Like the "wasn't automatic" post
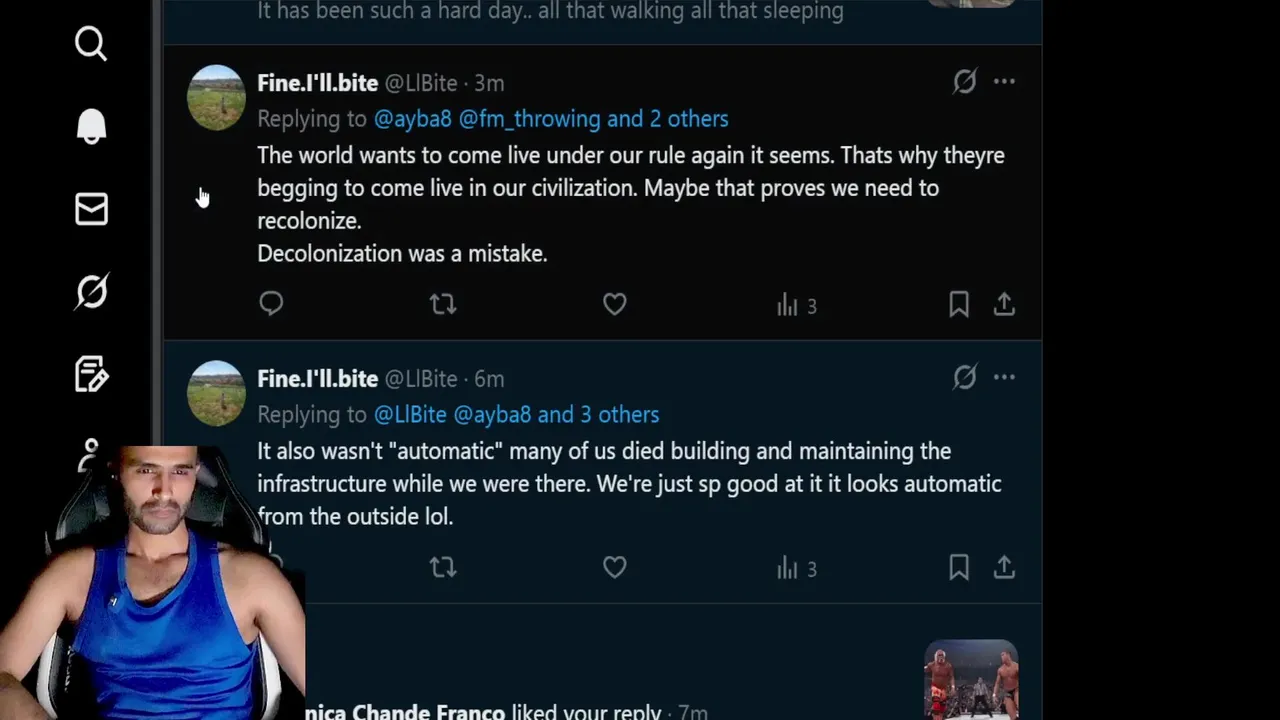 pyautogui.click(x=614, y=568)
